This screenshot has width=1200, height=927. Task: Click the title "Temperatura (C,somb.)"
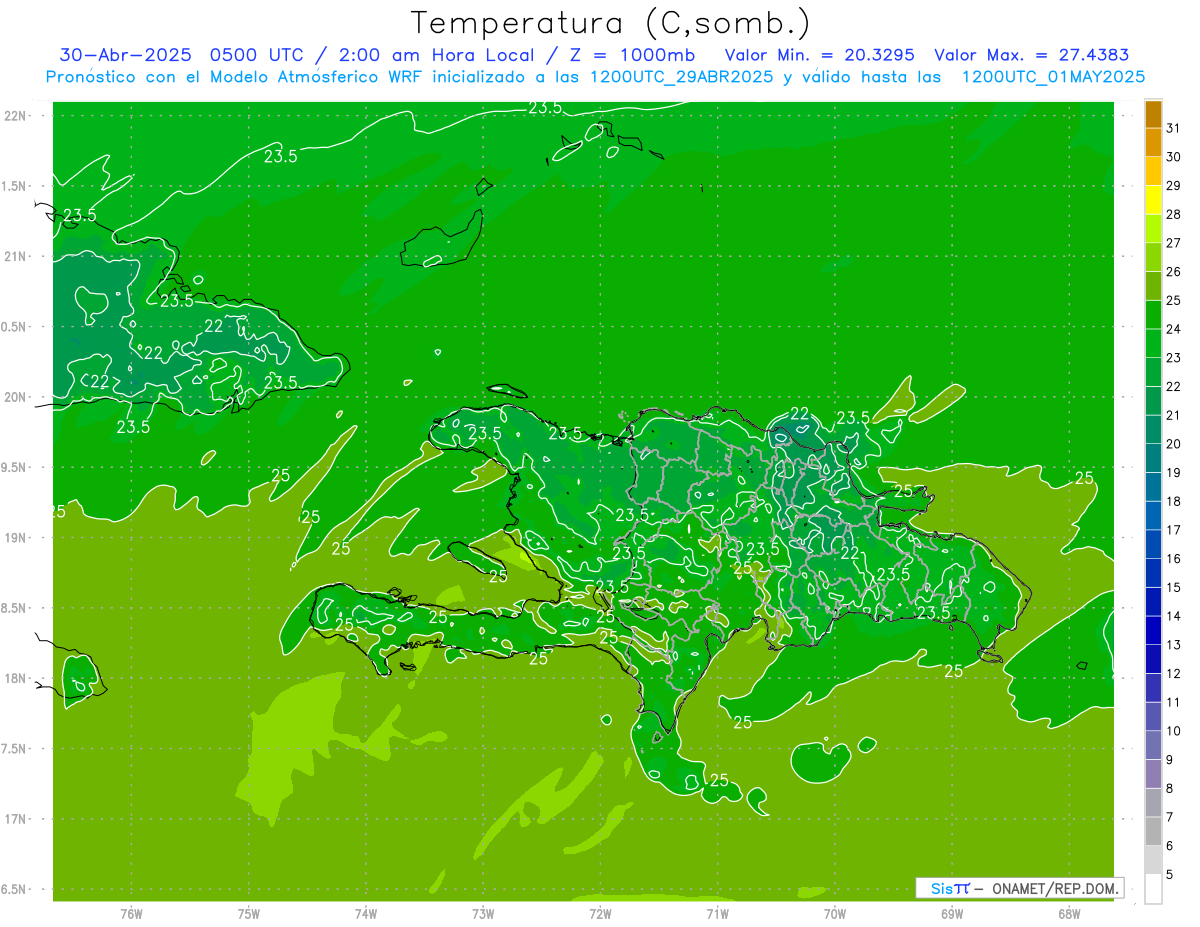point(611,23)
